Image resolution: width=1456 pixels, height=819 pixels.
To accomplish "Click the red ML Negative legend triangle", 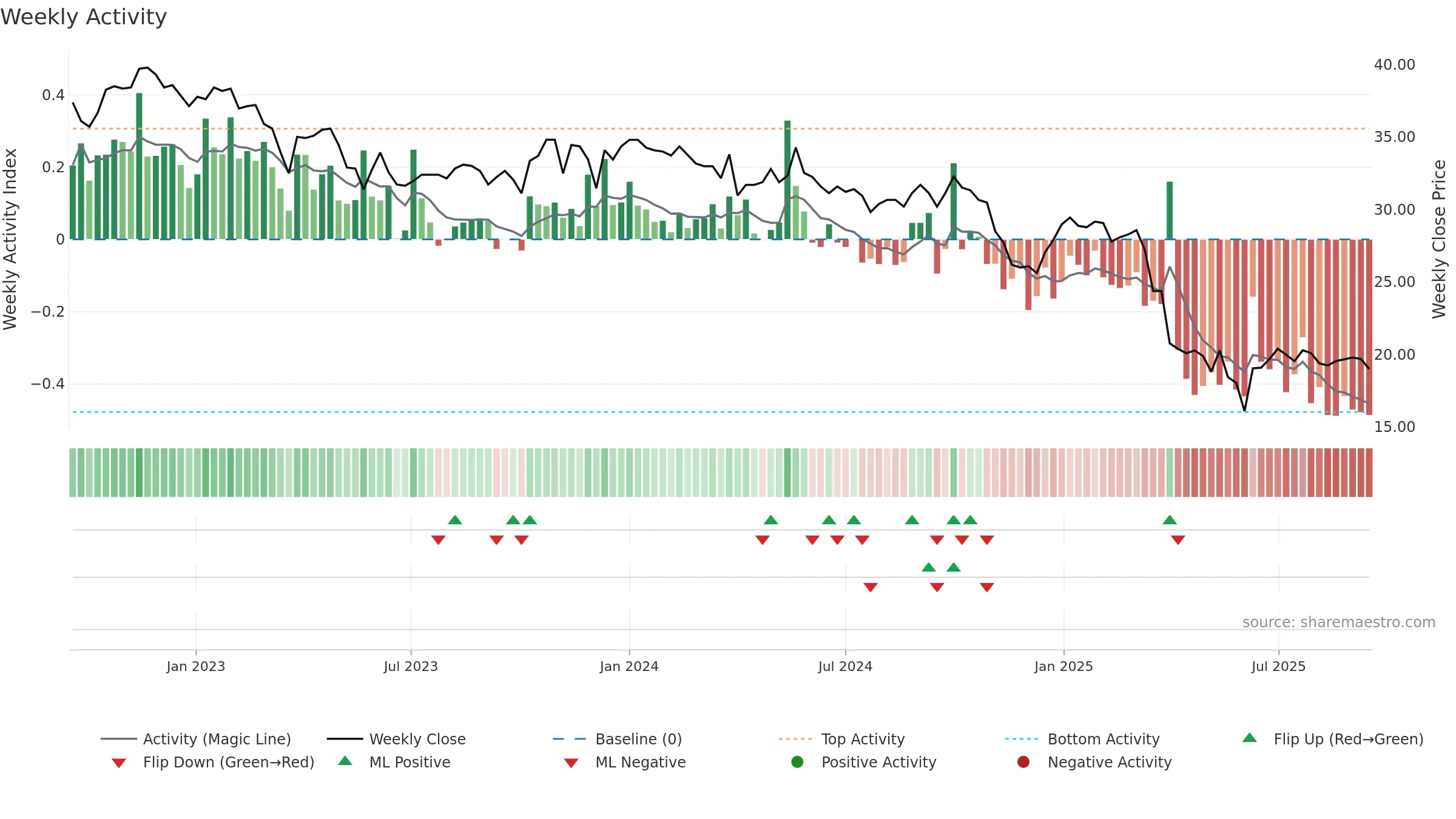I will (571, 763).
